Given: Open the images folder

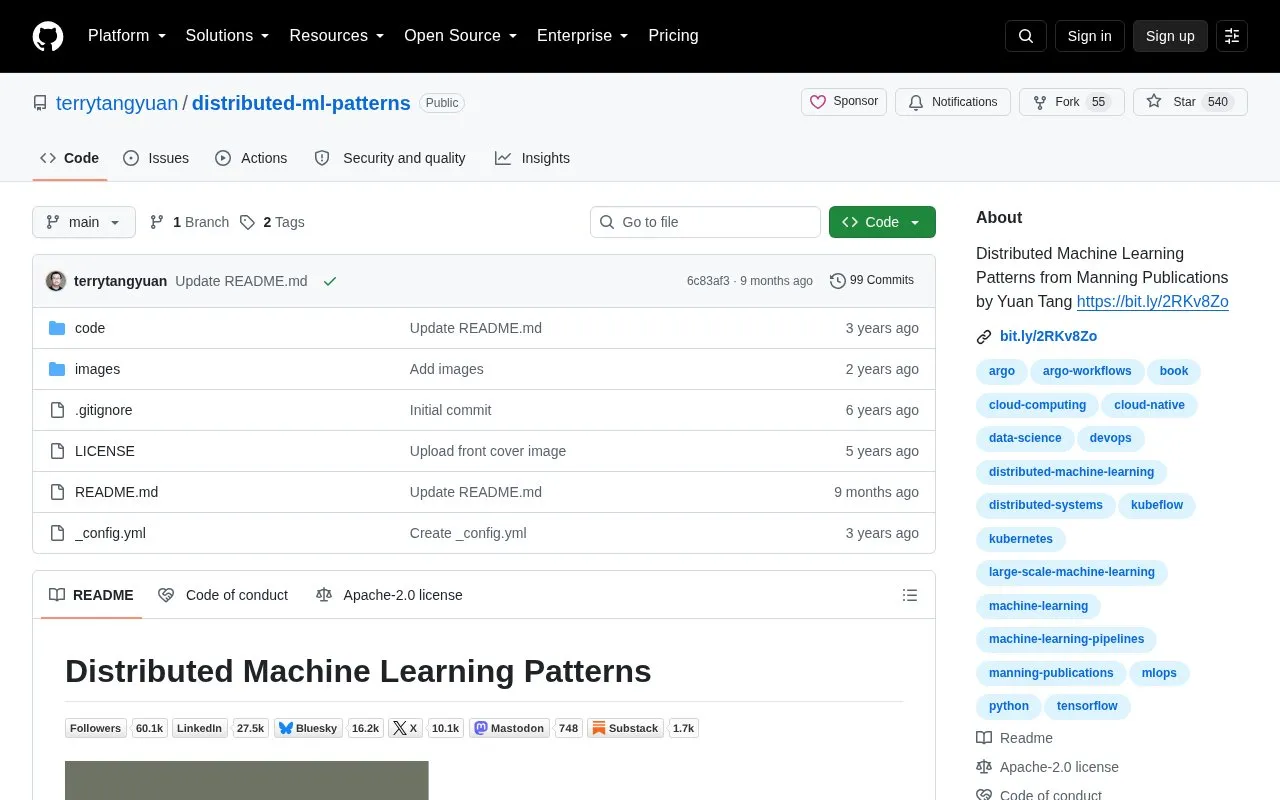Looking at the screenshot, I should (97, 369).
